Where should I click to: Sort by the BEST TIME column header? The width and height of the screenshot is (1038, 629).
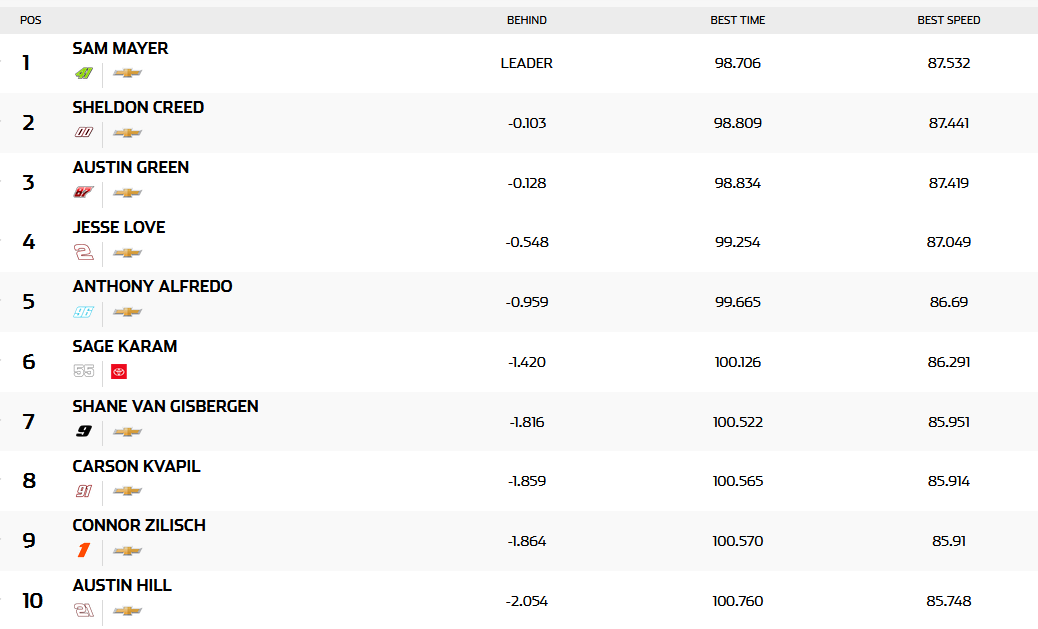tap(737, 20)
